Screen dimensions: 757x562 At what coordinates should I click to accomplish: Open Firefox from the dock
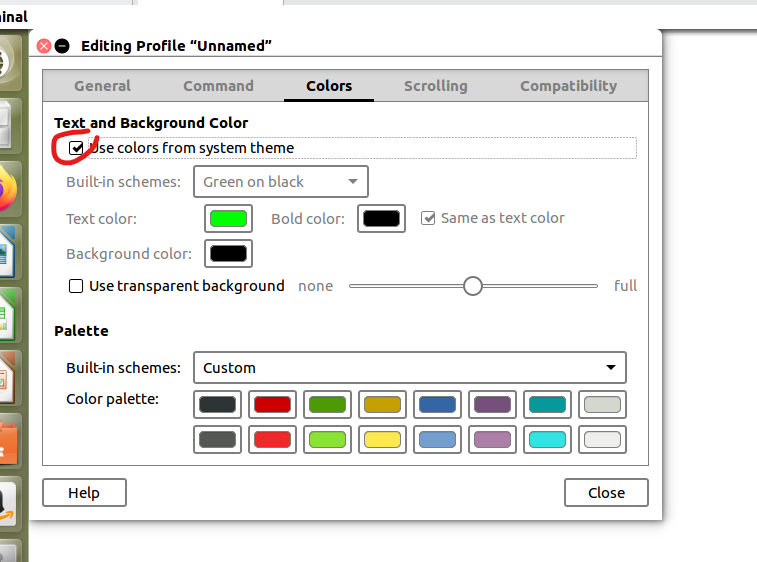(8, 189)
